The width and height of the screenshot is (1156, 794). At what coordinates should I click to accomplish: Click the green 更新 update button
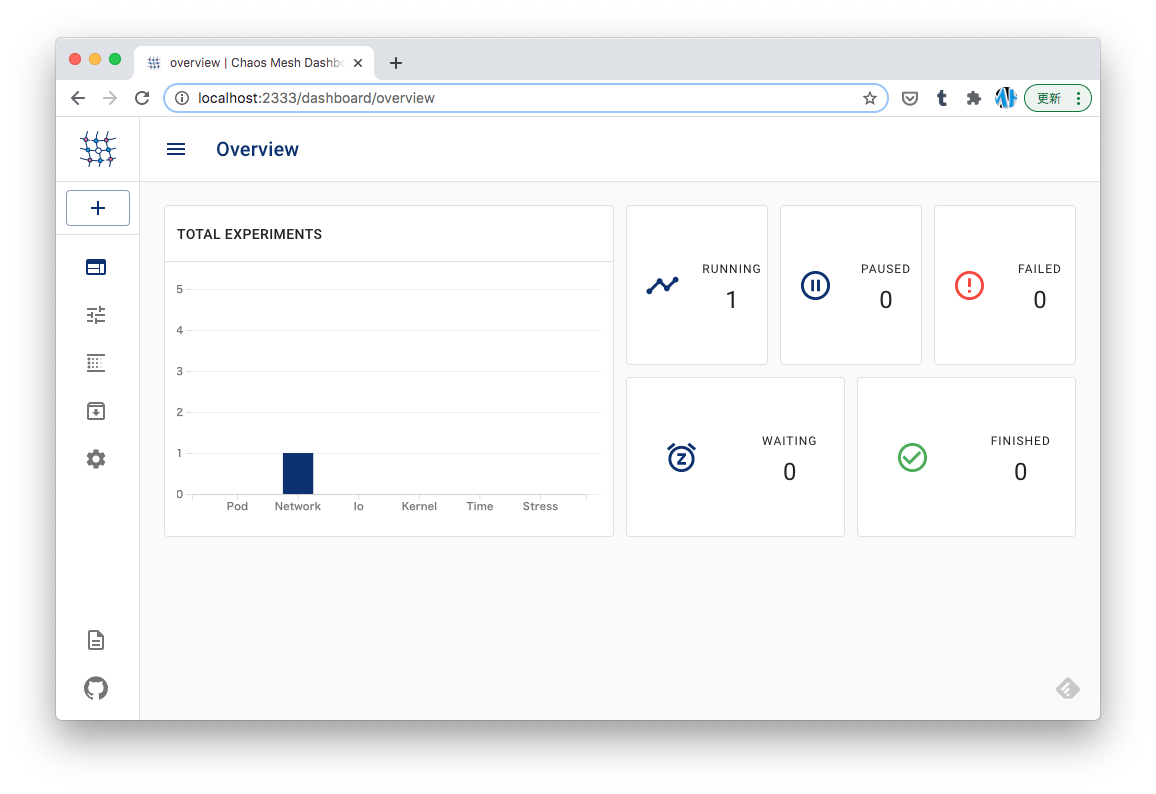tap(1049, 98)
